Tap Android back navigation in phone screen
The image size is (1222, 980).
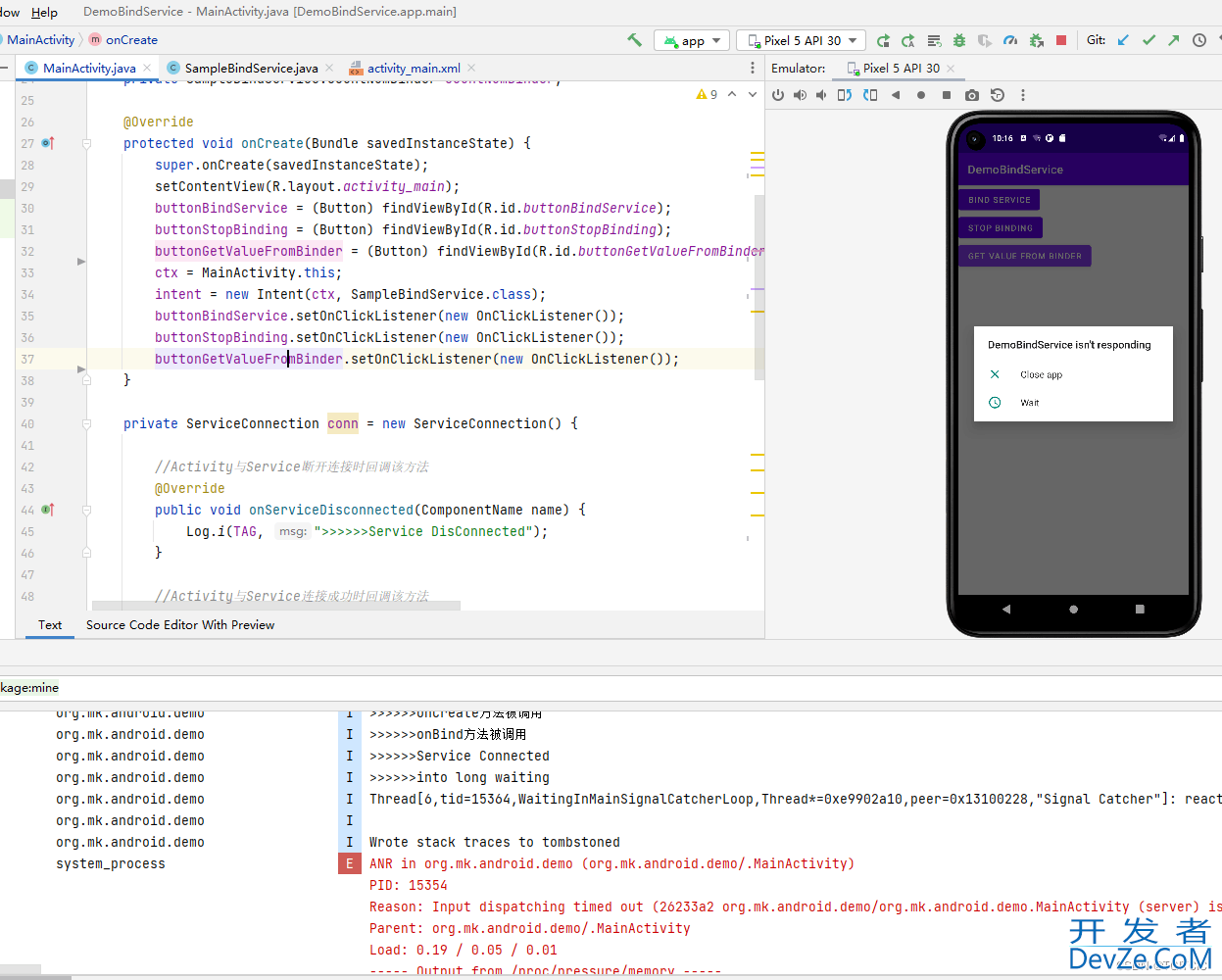(x=1006, y=609)
